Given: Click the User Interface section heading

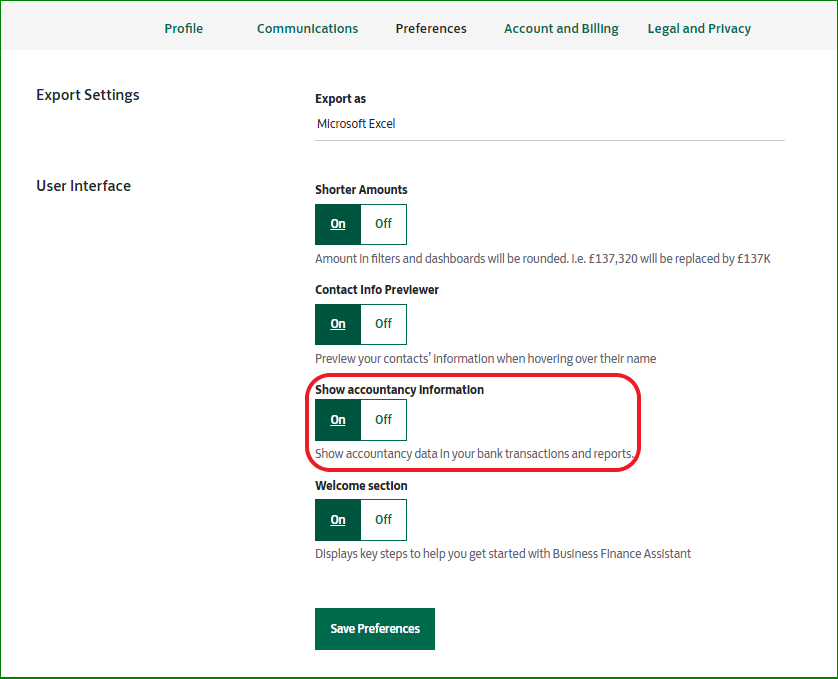Looking at the screenshot, I should tap(83, 185).
